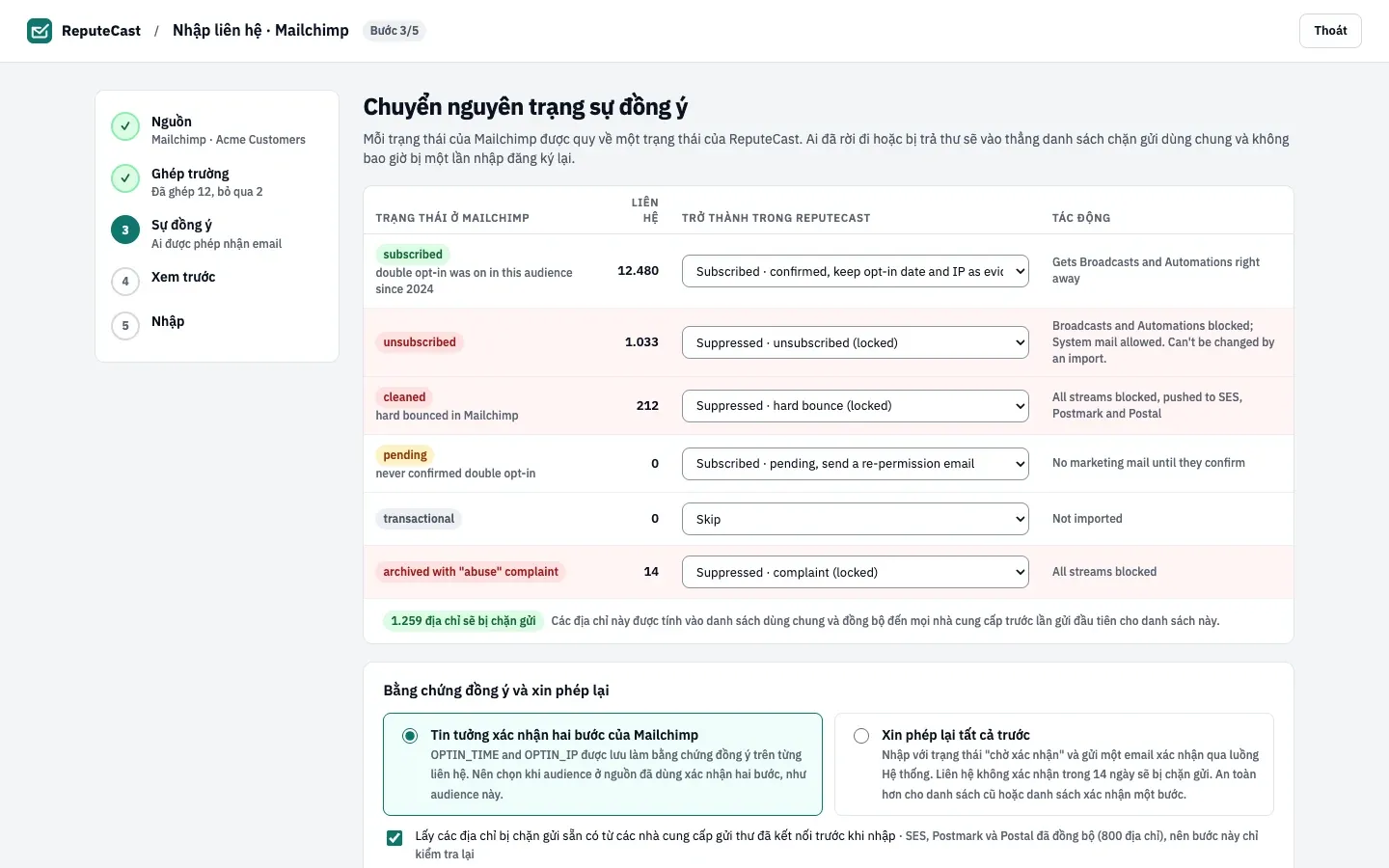Click the ReputeCast breadcrumb link
1389x868 pixels.
pos(101,31)
